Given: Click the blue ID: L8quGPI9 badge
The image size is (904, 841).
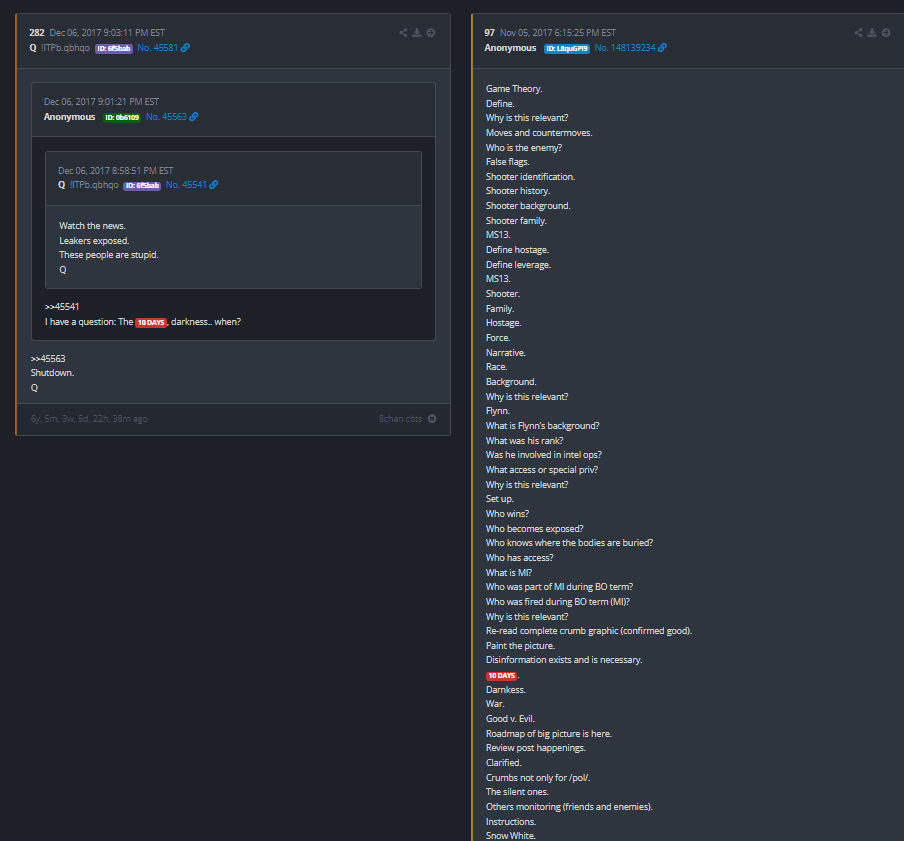Looking at the screenshot, I should [x=567, y=48].
